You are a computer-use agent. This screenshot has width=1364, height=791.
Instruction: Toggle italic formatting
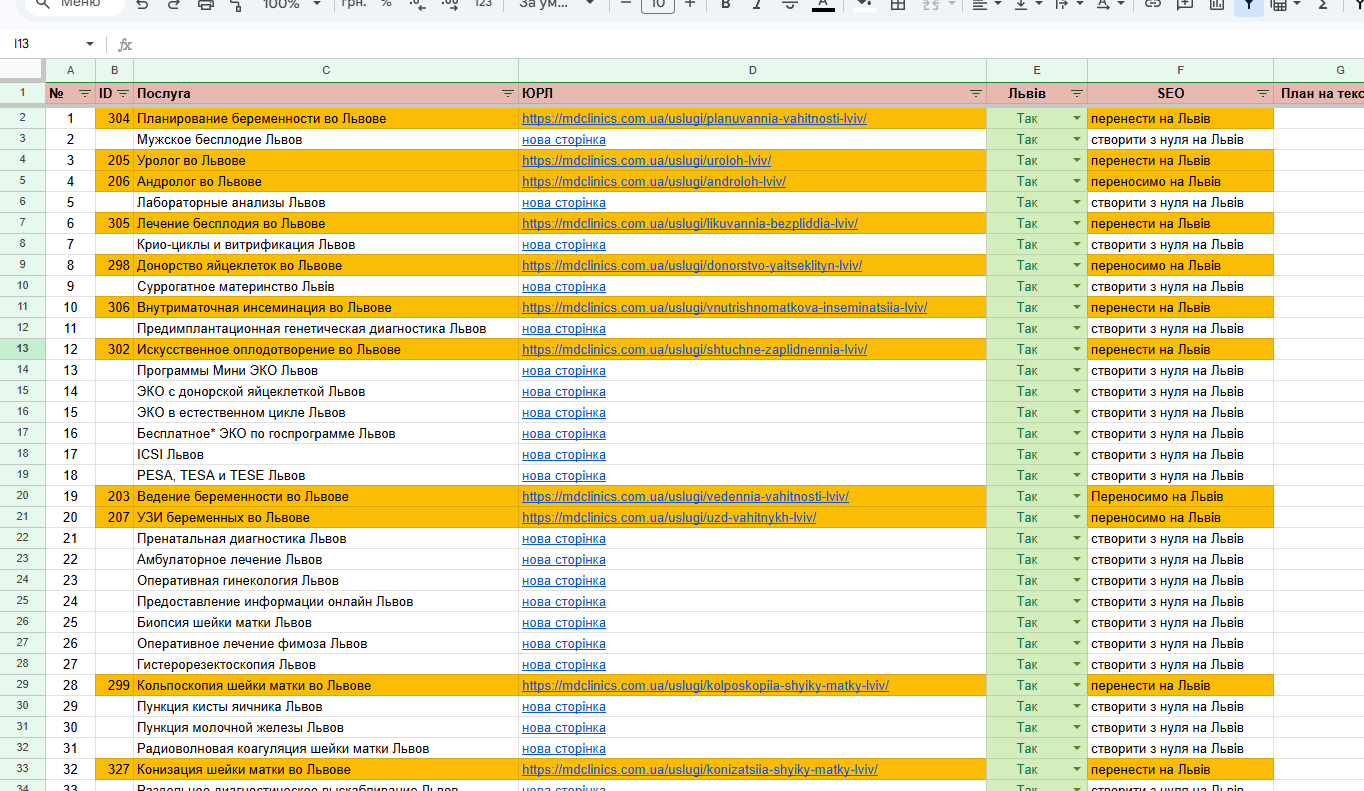(757, 5)
